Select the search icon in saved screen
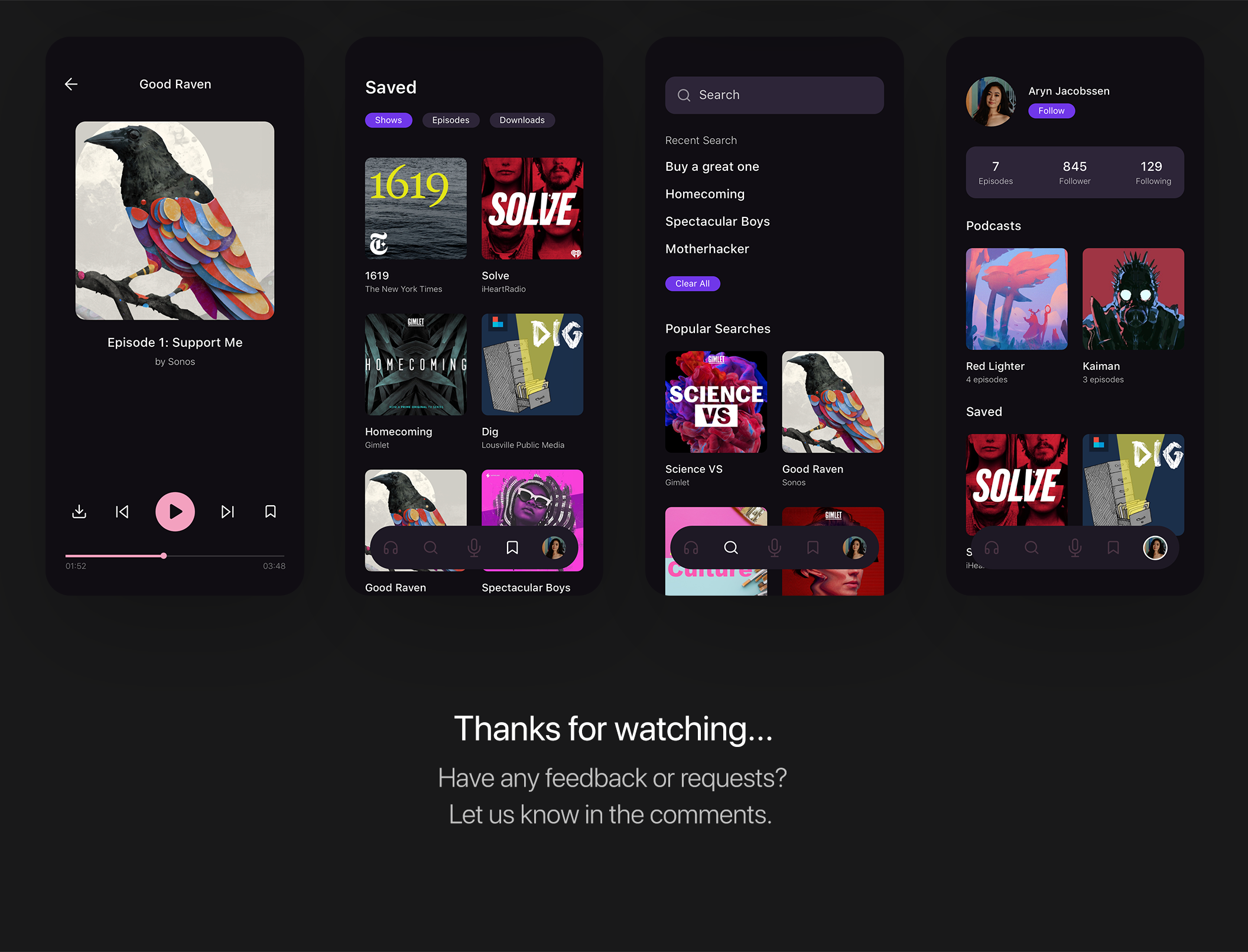The height and width of the screenshot is (952, 1248). pos(430,548)
